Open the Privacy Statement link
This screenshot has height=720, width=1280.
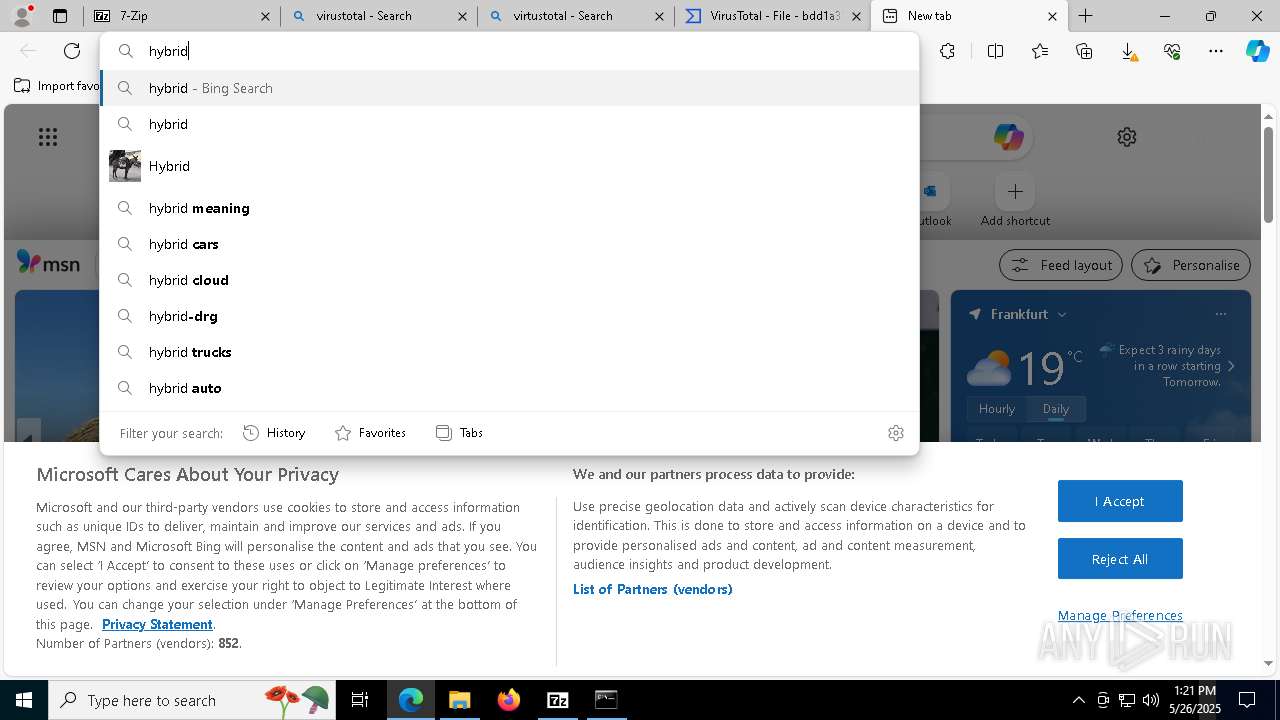157,624
